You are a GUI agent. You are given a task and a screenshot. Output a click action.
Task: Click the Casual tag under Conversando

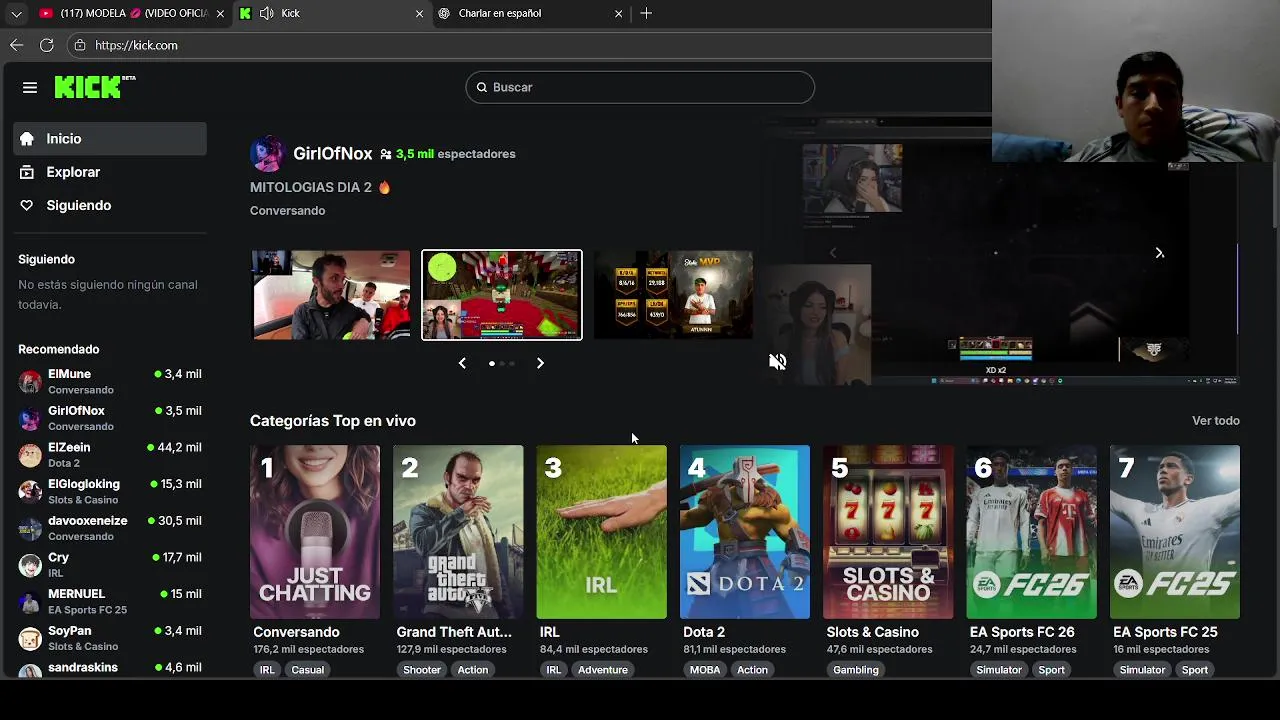tap(308, 670)
